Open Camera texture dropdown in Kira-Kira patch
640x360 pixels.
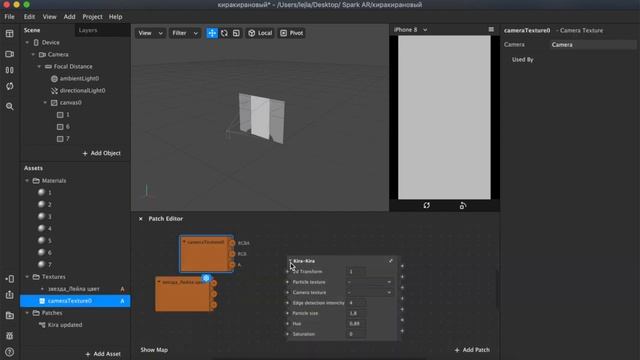tap(369, 293)
